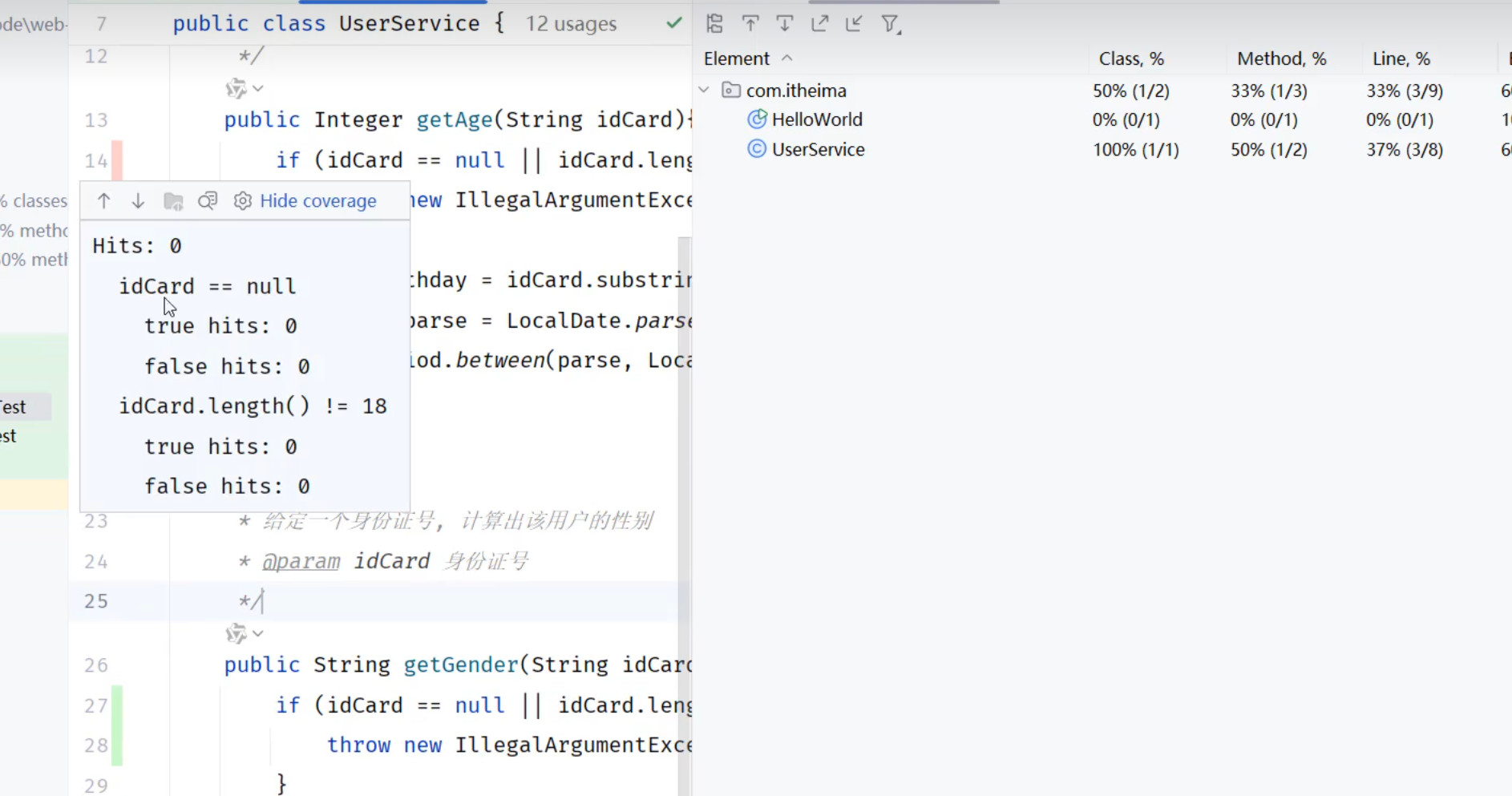Open the coverage filter funnel menu
This screenshot has width=1512, height=796.
click(x=890, y=25)
